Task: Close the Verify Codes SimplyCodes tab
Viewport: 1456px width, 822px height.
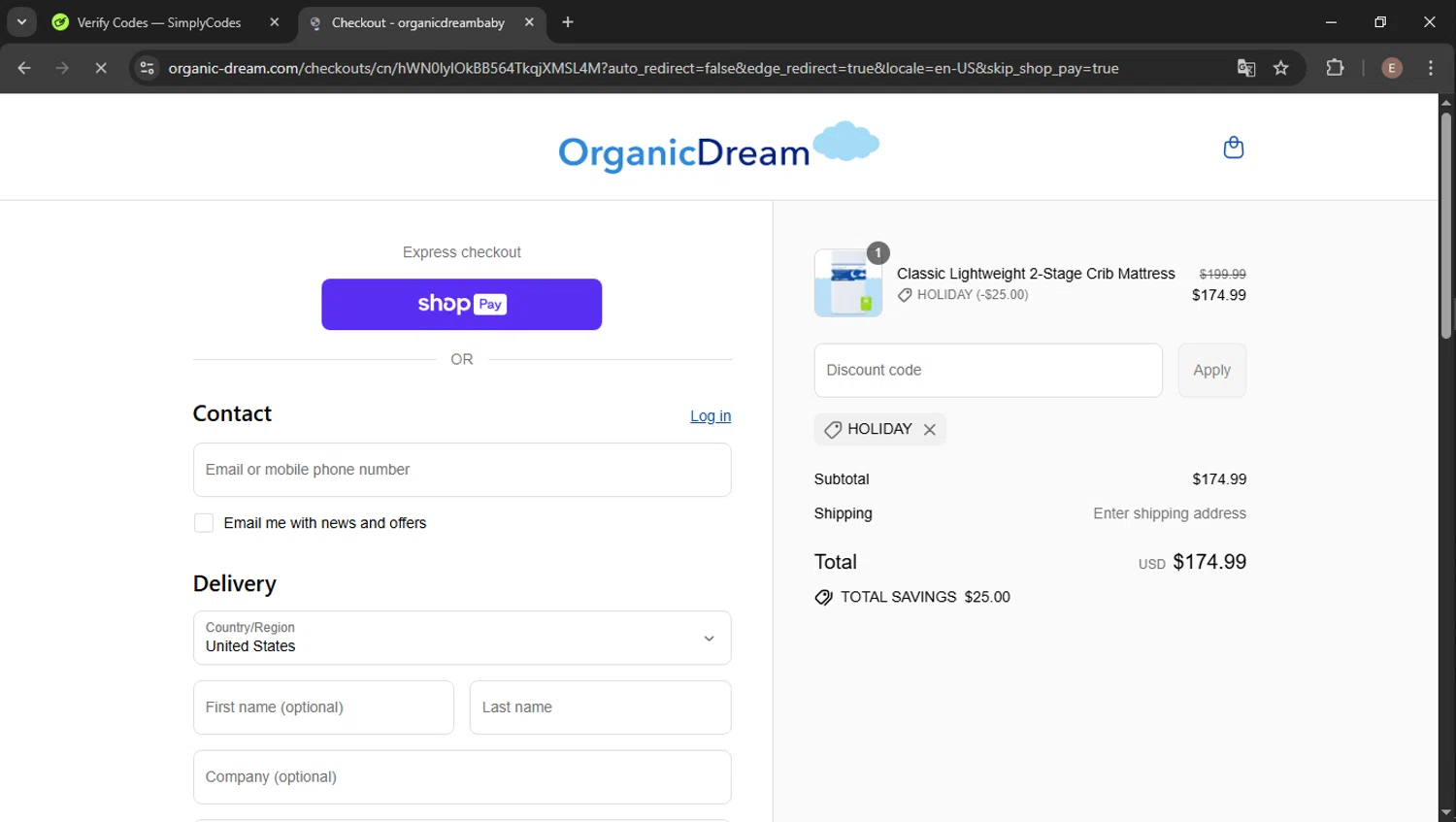Action: (x=275, y=22)
